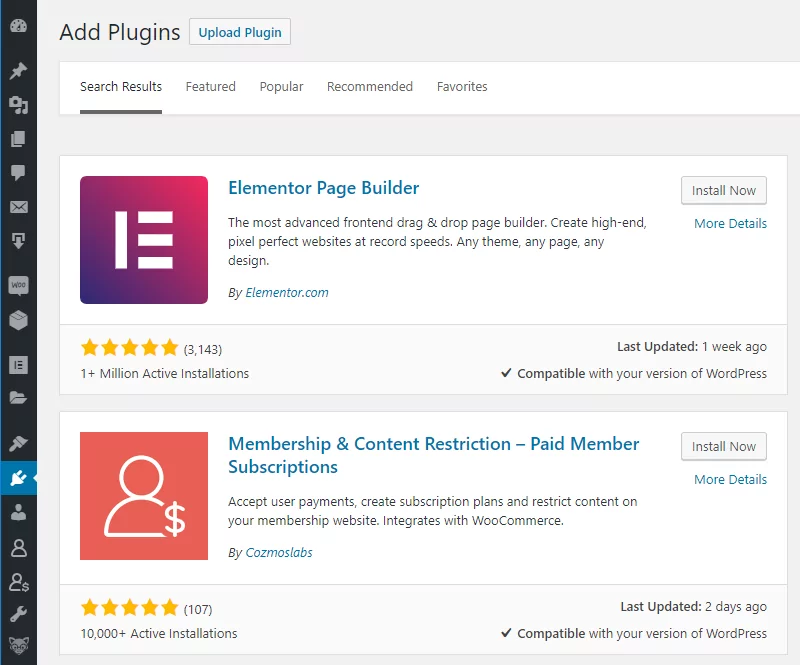Open the Recommended tab
Viewport: 800px width, 665px height.
click(370, 87)
